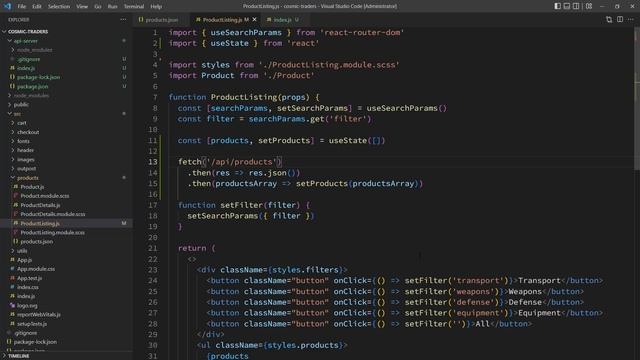Open the View menu
The height and width of the screenshot is (360, 640).
pyautogui.click(x=82, y=7)
